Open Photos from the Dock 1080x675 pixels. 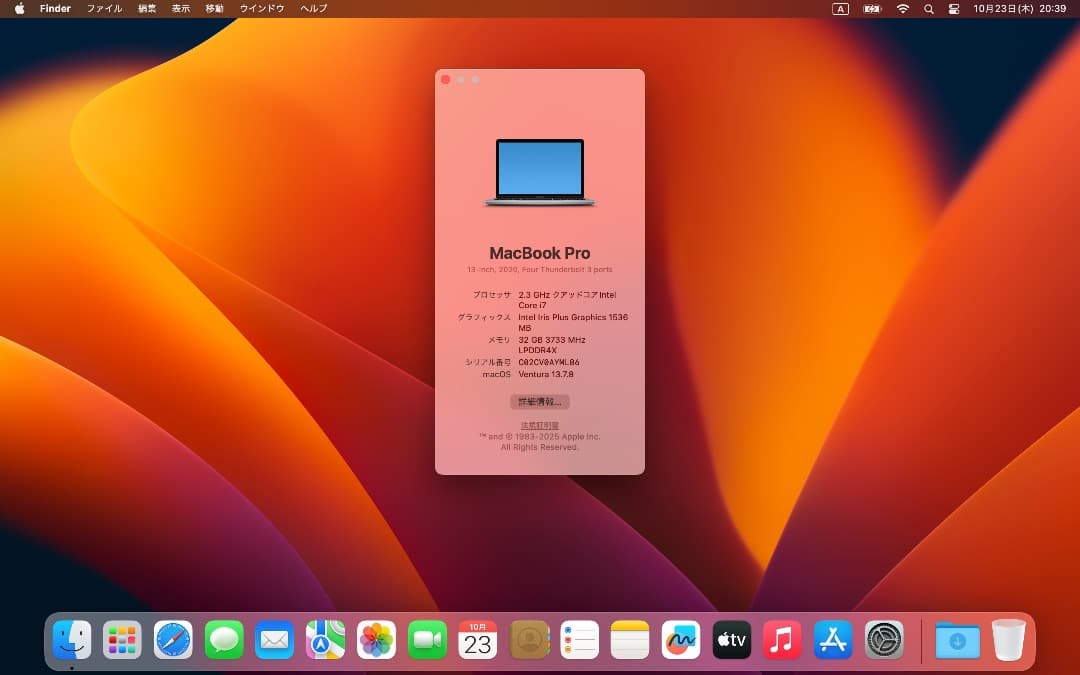click(376, 639)
